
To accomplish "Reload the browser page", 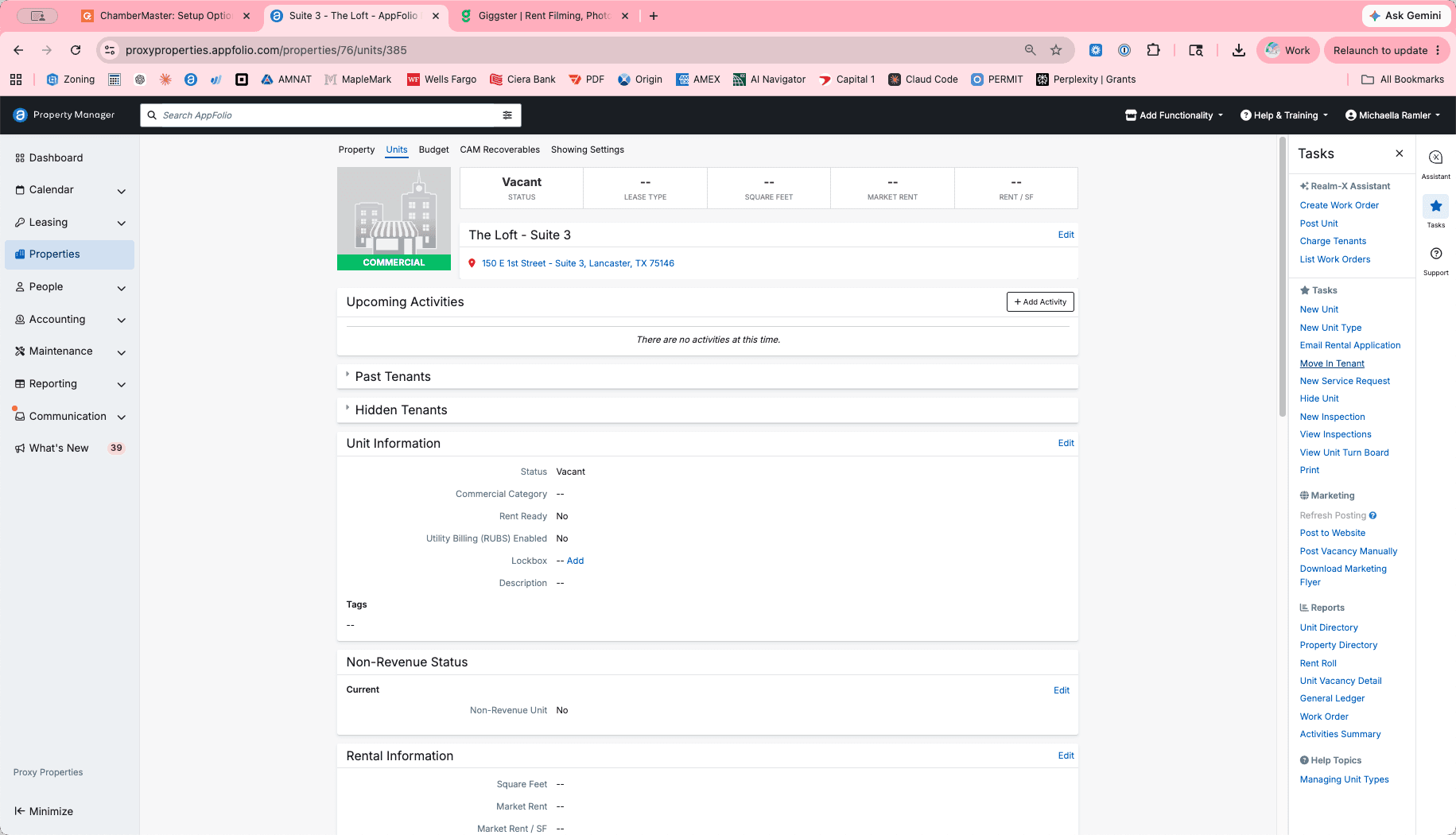I will point(76,50).
